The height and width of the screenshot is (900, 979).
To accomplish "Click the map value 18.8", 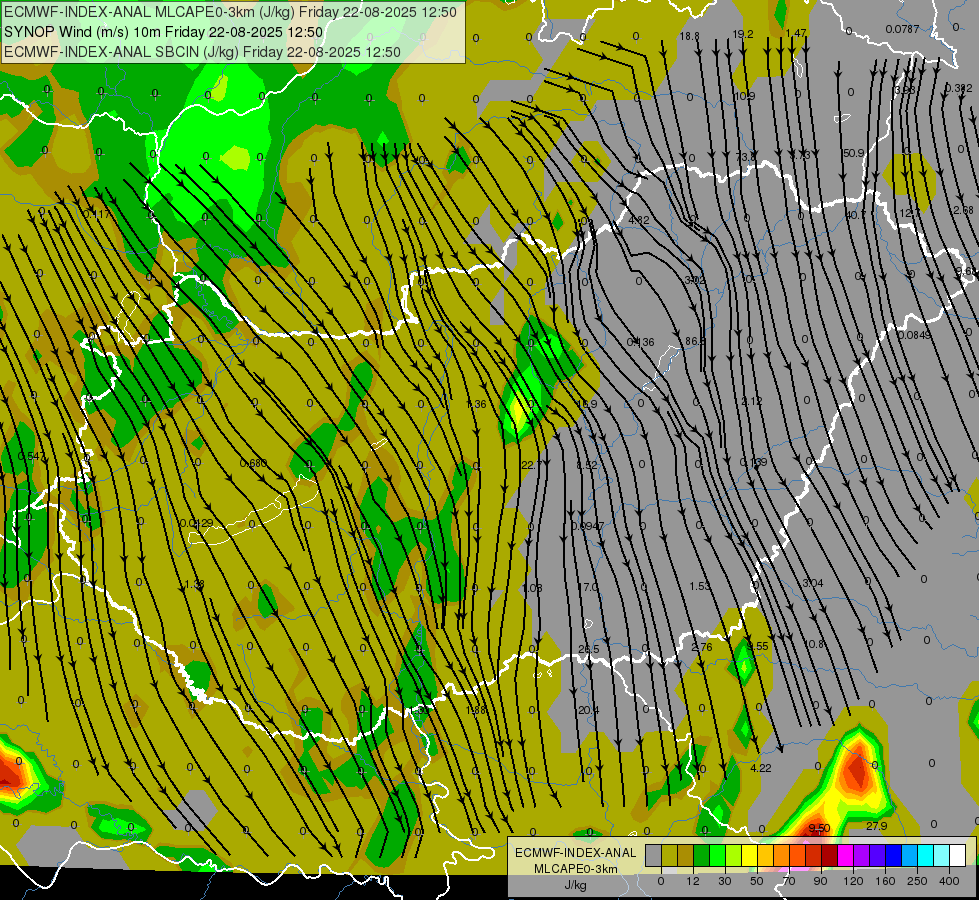I will 689,36.
